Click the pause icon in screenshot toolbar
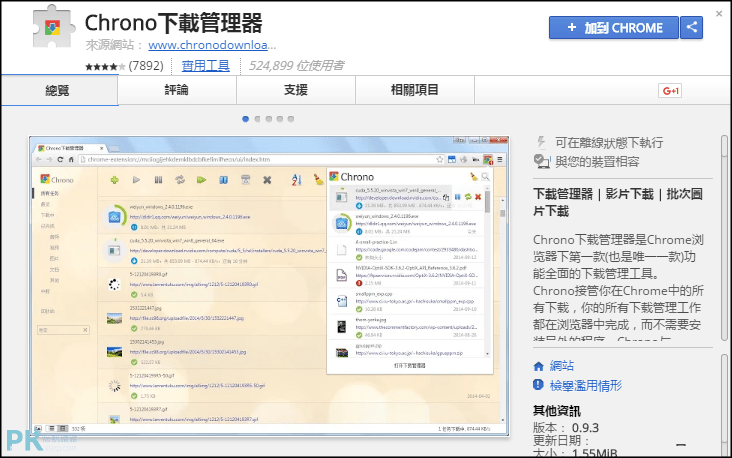732x458 pixels. [x=158, y=180]
